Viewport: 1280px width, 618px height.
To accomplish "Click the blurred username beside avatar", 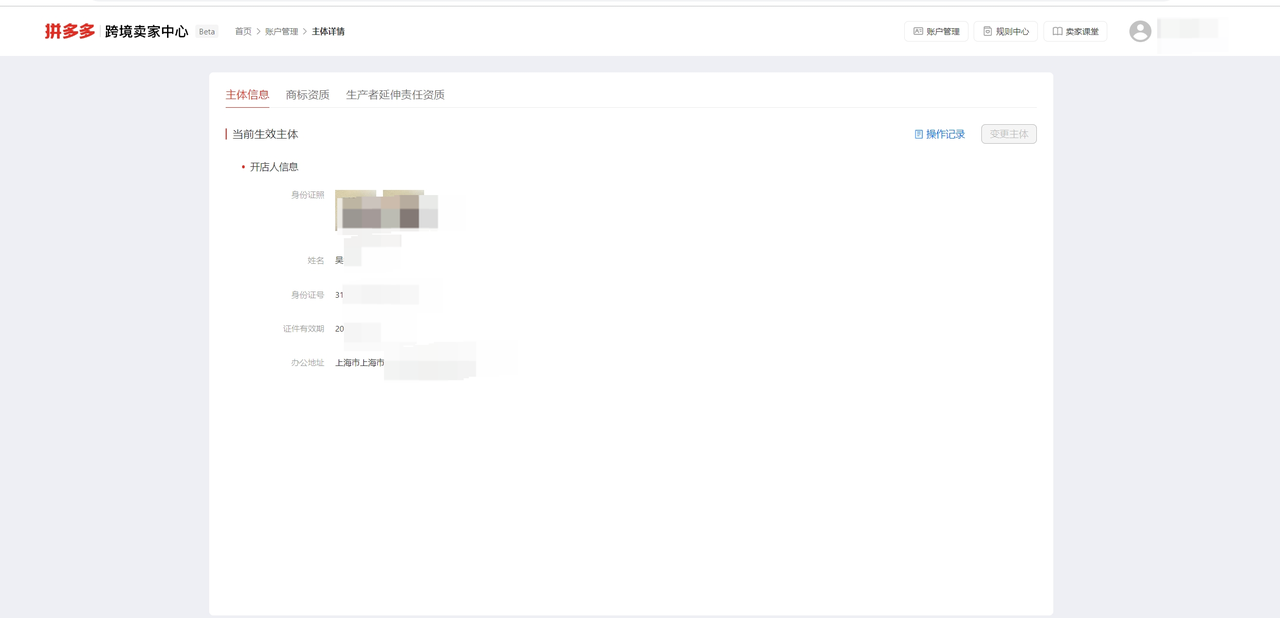I will pyautogui.click(x=1188, y=31).
